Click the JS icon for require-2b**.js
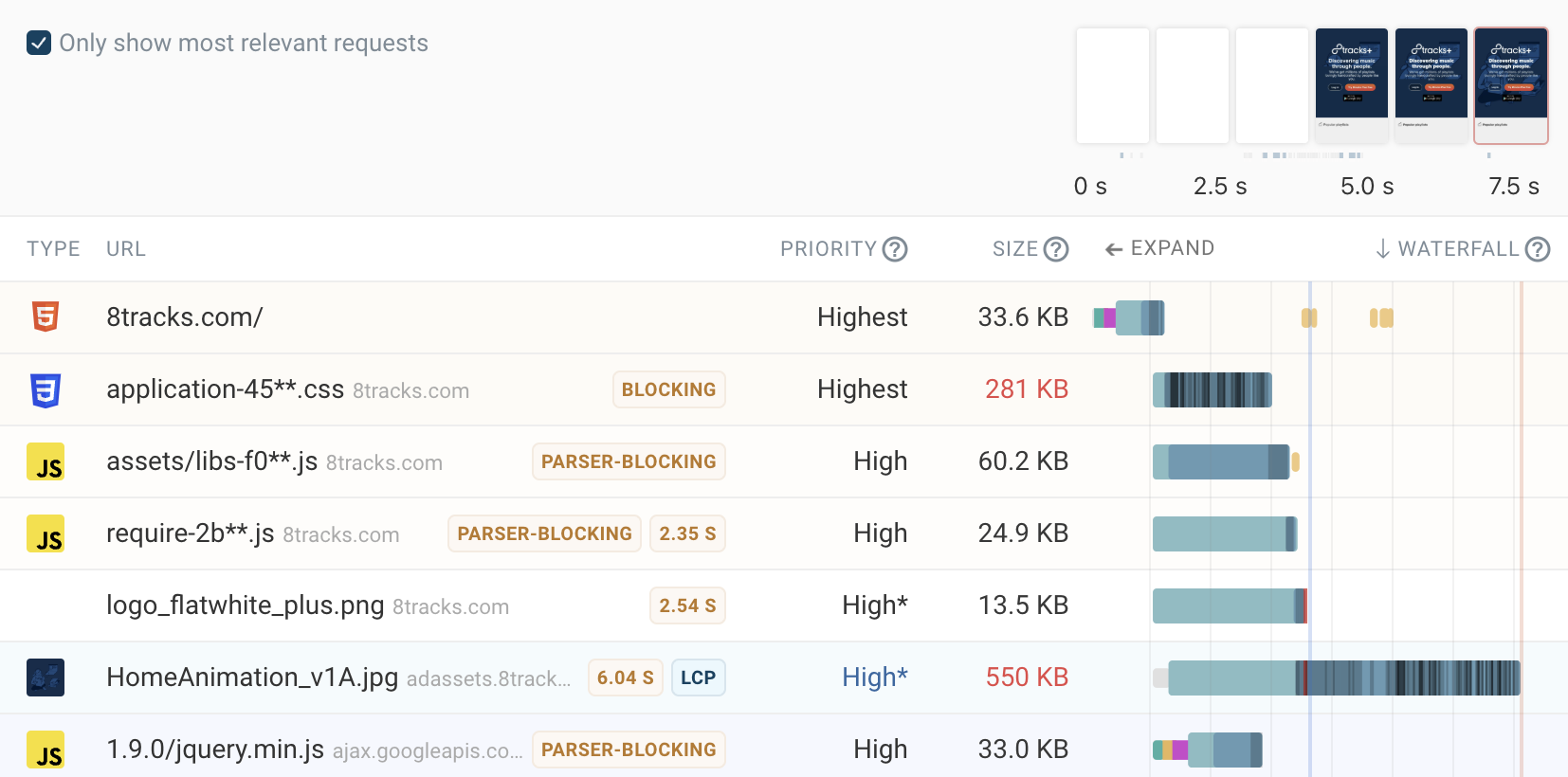Screen dimensions: 1568x777 pyautogui.click(x=46, y=533)
